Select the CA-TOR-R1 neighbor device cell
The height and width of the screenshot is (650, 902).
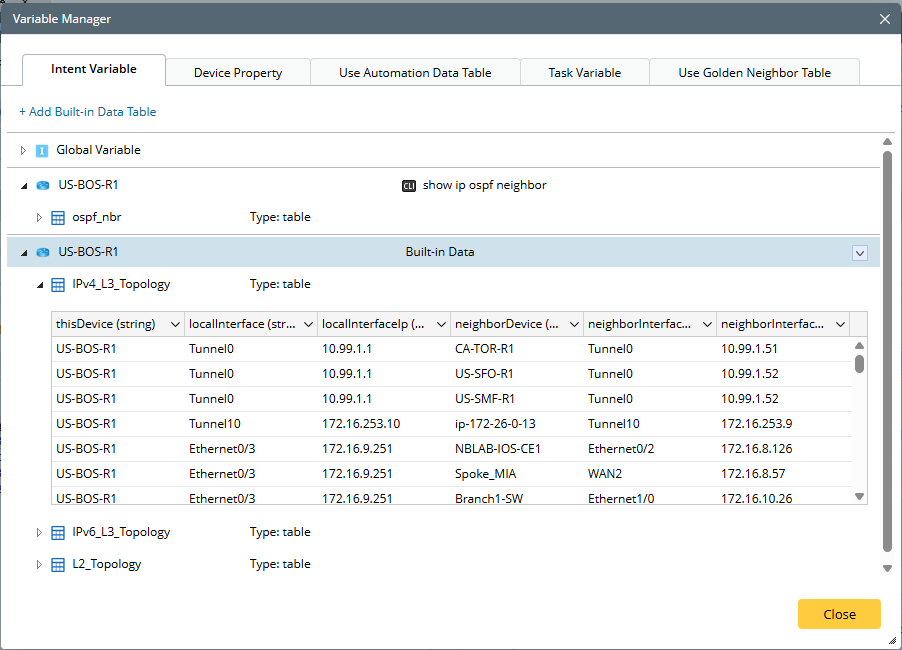(484, 348)
